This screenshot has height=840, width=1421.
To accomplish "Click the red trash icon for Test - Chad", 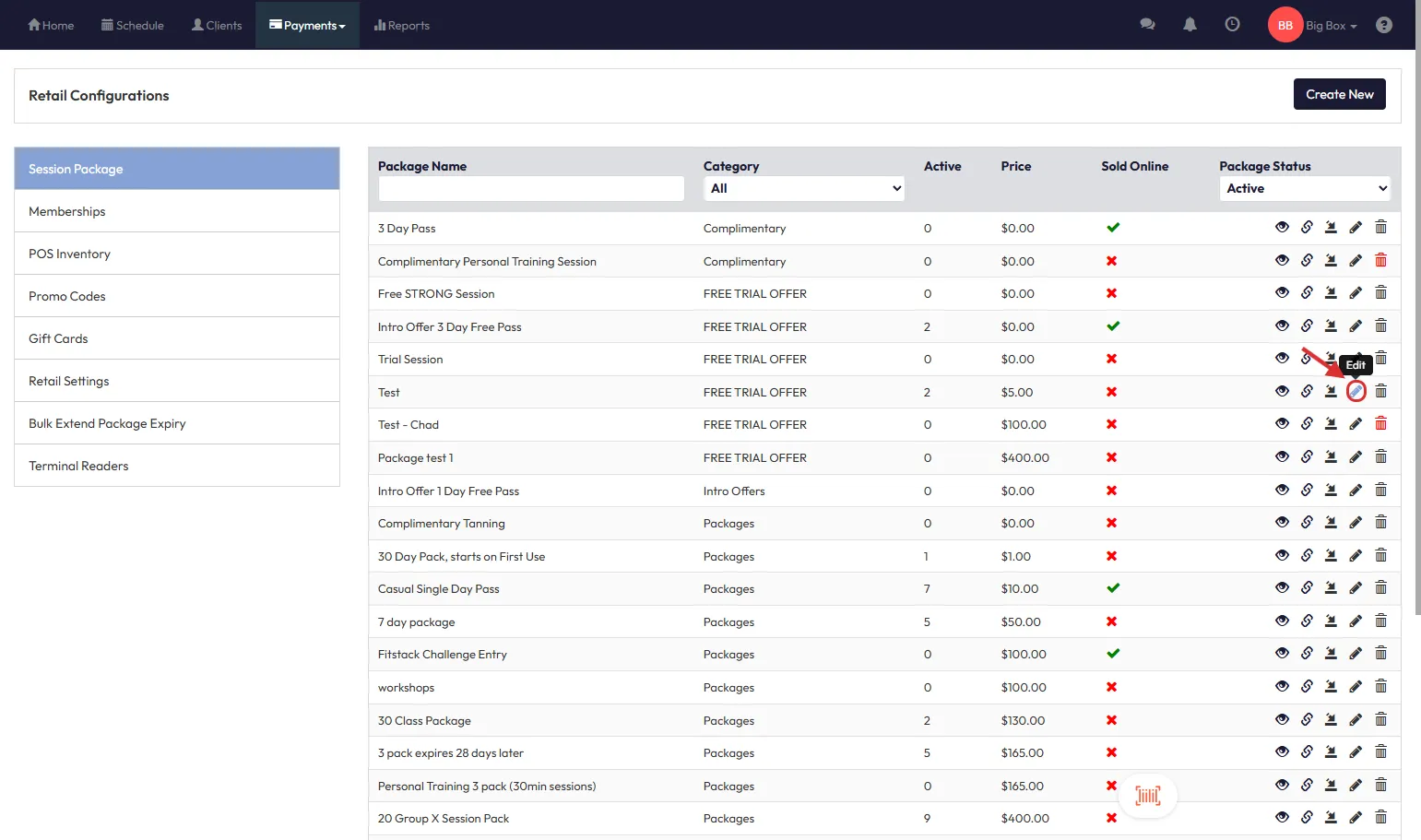I will click(x=1380, y=424).
